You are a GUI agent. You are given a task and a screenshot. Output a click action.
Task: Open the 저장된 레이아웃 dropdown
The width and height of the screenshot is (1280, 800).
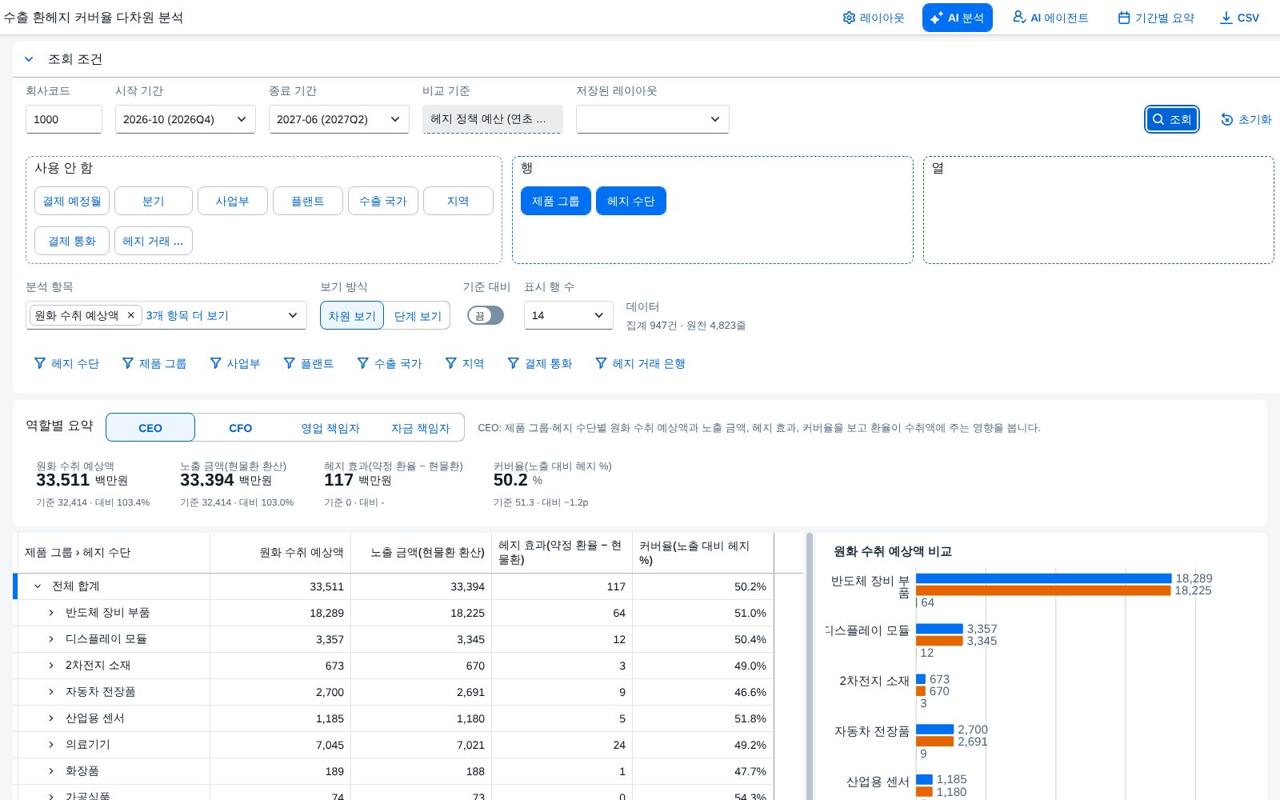pyautogui.click(x=652, y=119)
